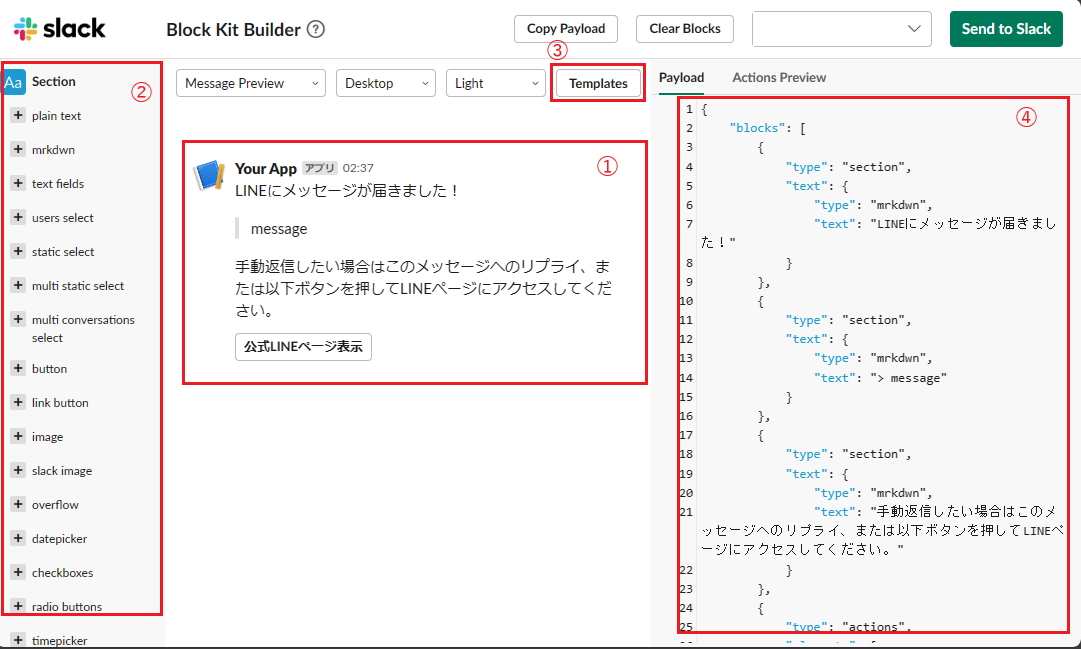The height and width of the screenshot is (649, 1081).
Task: Click the plus icon beside image
Action: (x=19, y=436)
